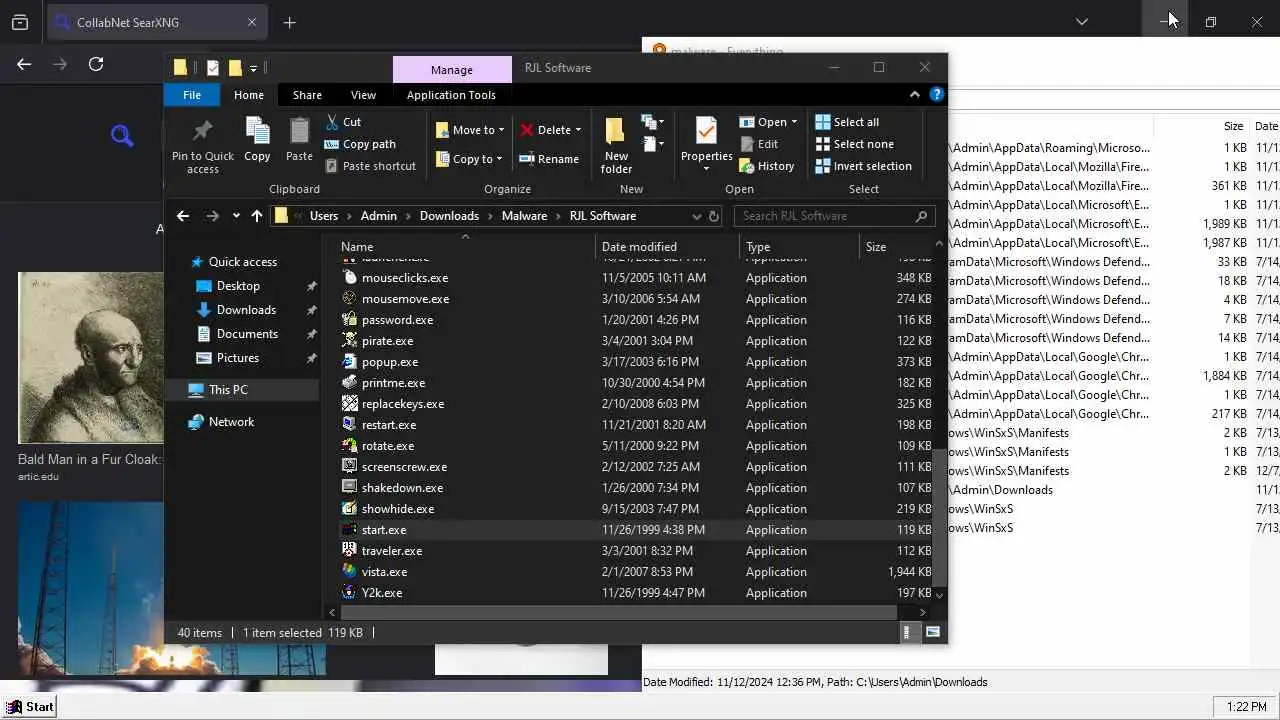Open the Open button dropdown arrow
Viewport: 1280px width, 720px height.
click(x=794, y=122)
